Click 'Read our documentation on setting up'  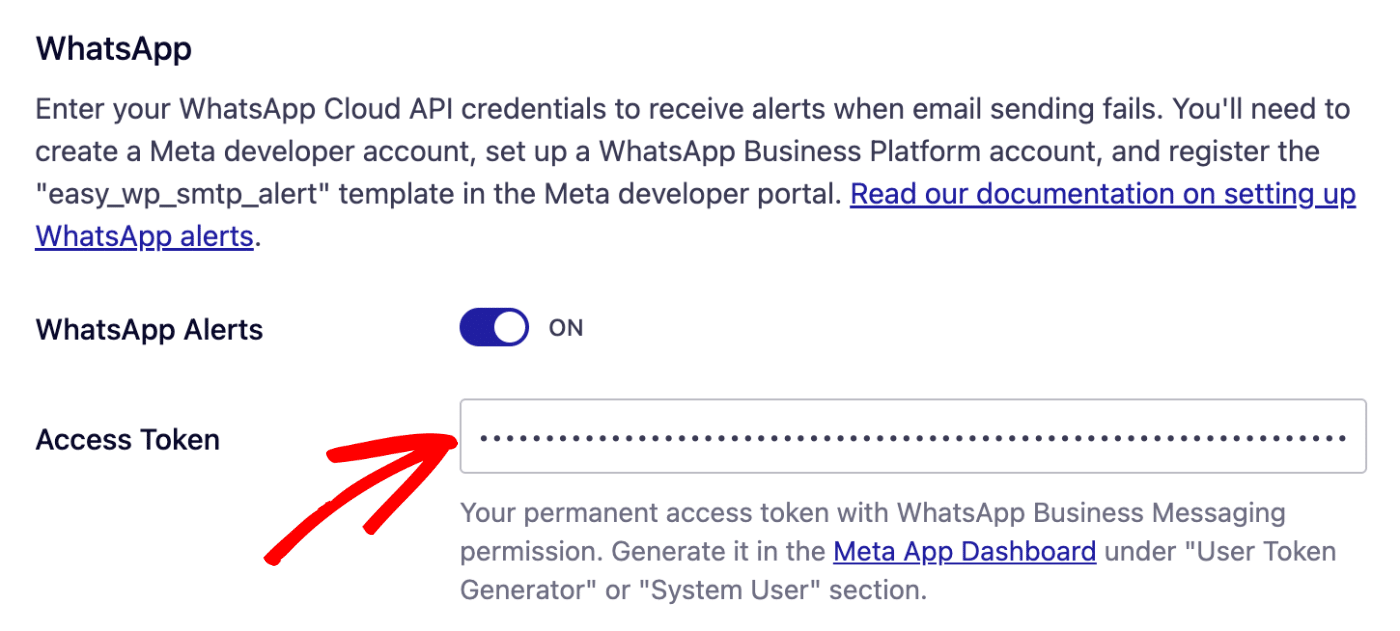click(1100, 193)
